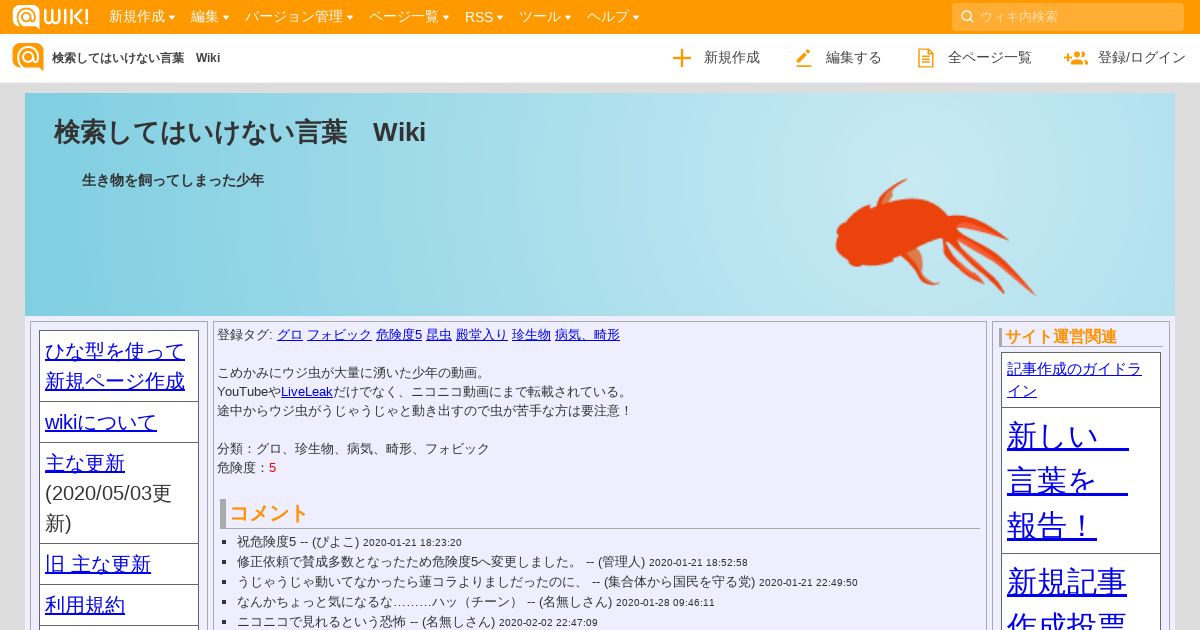This screenshot has height=630, width=1200.
Task: Expand the ページ一覧 menu
Action: [409, 17]
